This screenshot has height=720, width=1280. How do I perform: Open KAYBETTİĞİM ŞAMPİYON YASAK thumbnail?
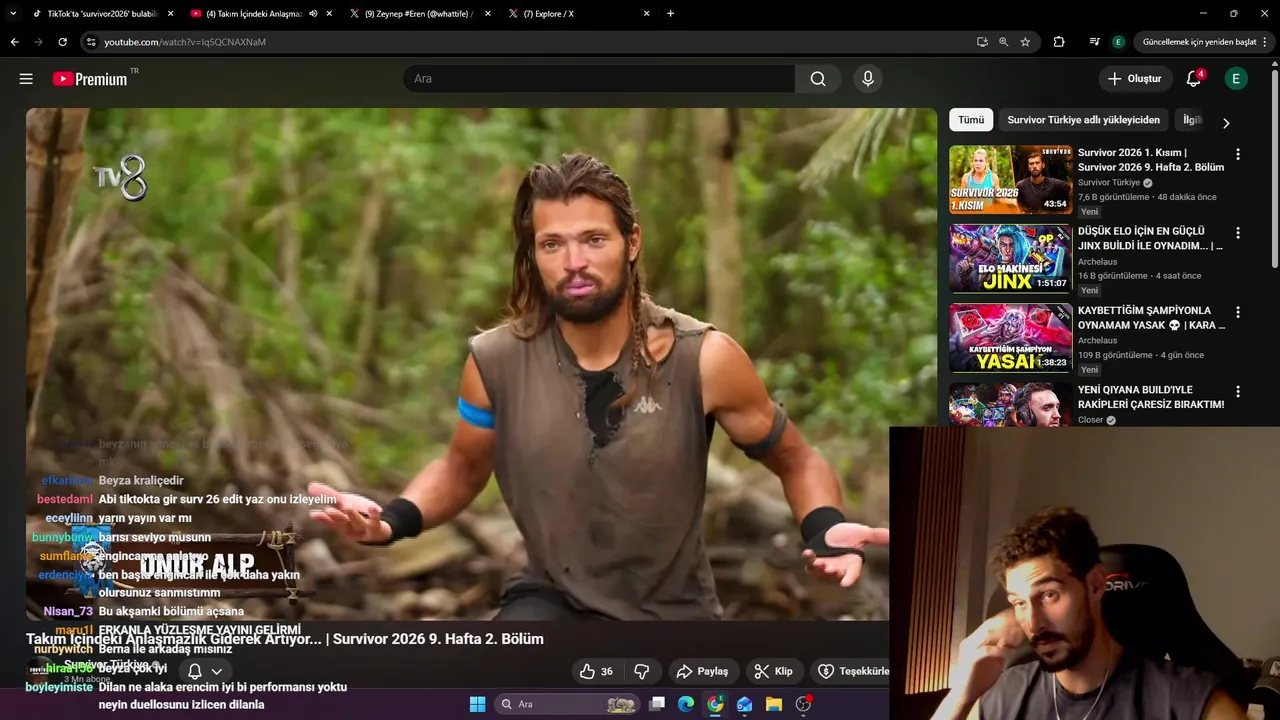tap(1010, 338)
